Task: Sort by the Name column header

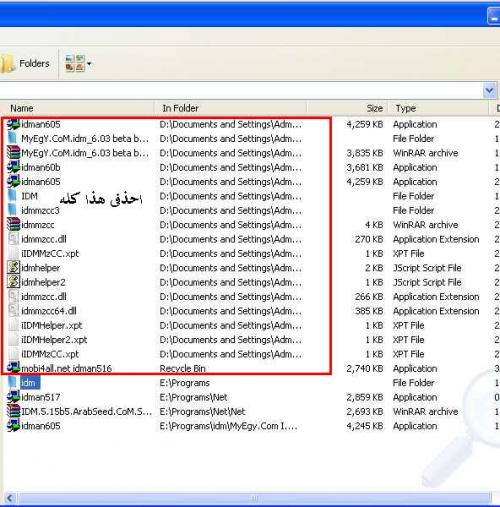Action: [22, 108]
